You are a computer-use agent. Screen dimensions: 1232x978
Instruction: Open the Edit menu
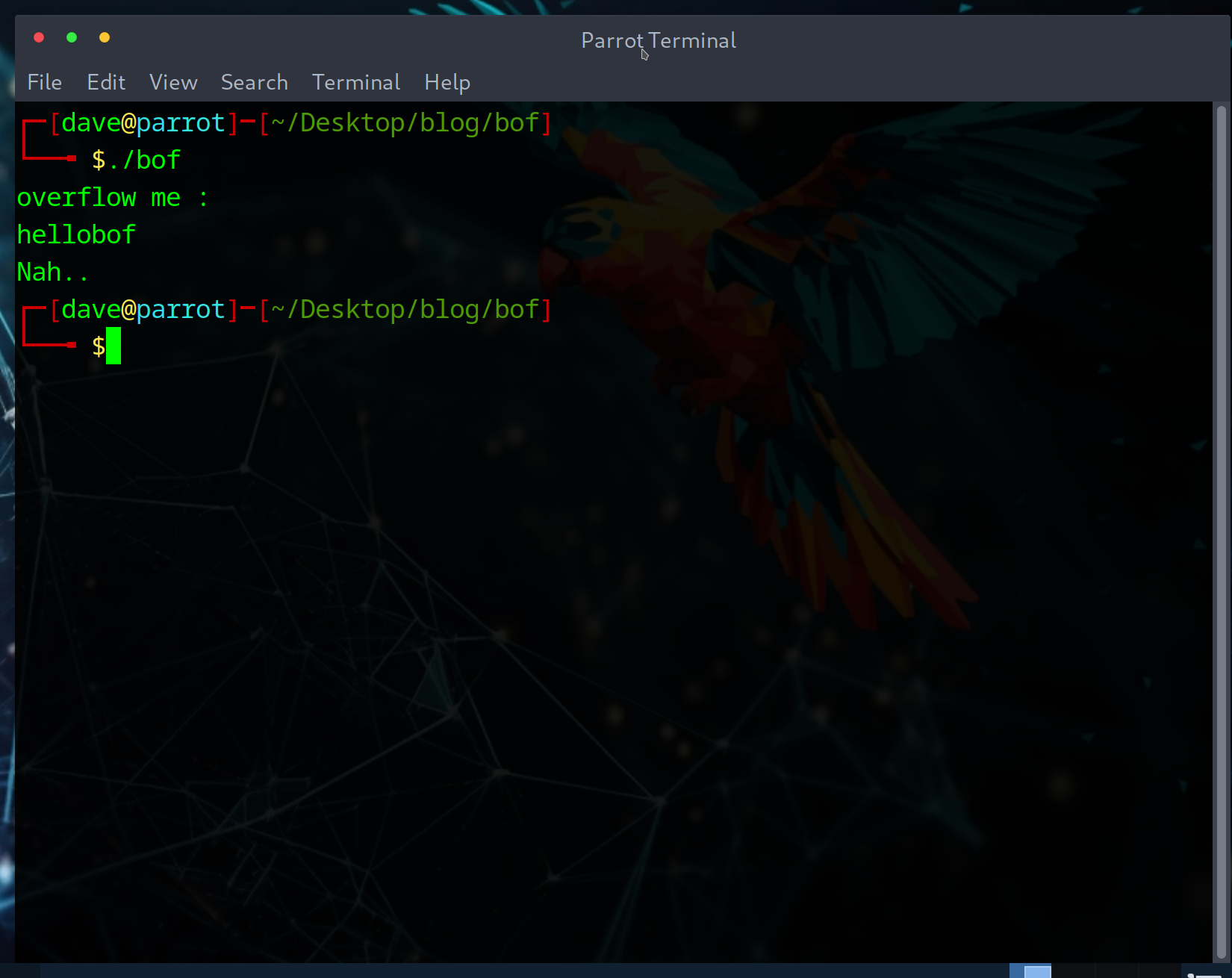tap(106, 82)
